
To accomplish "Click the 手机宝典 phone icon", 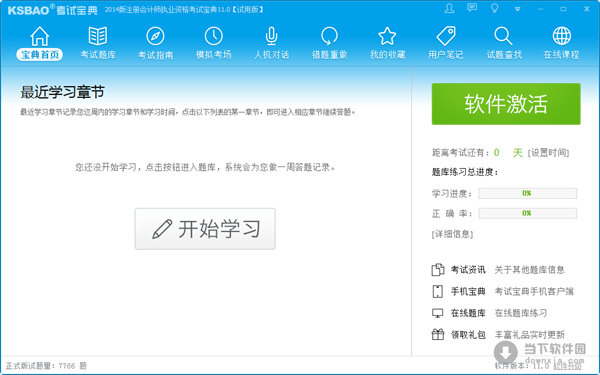I will tap(437, 291).
